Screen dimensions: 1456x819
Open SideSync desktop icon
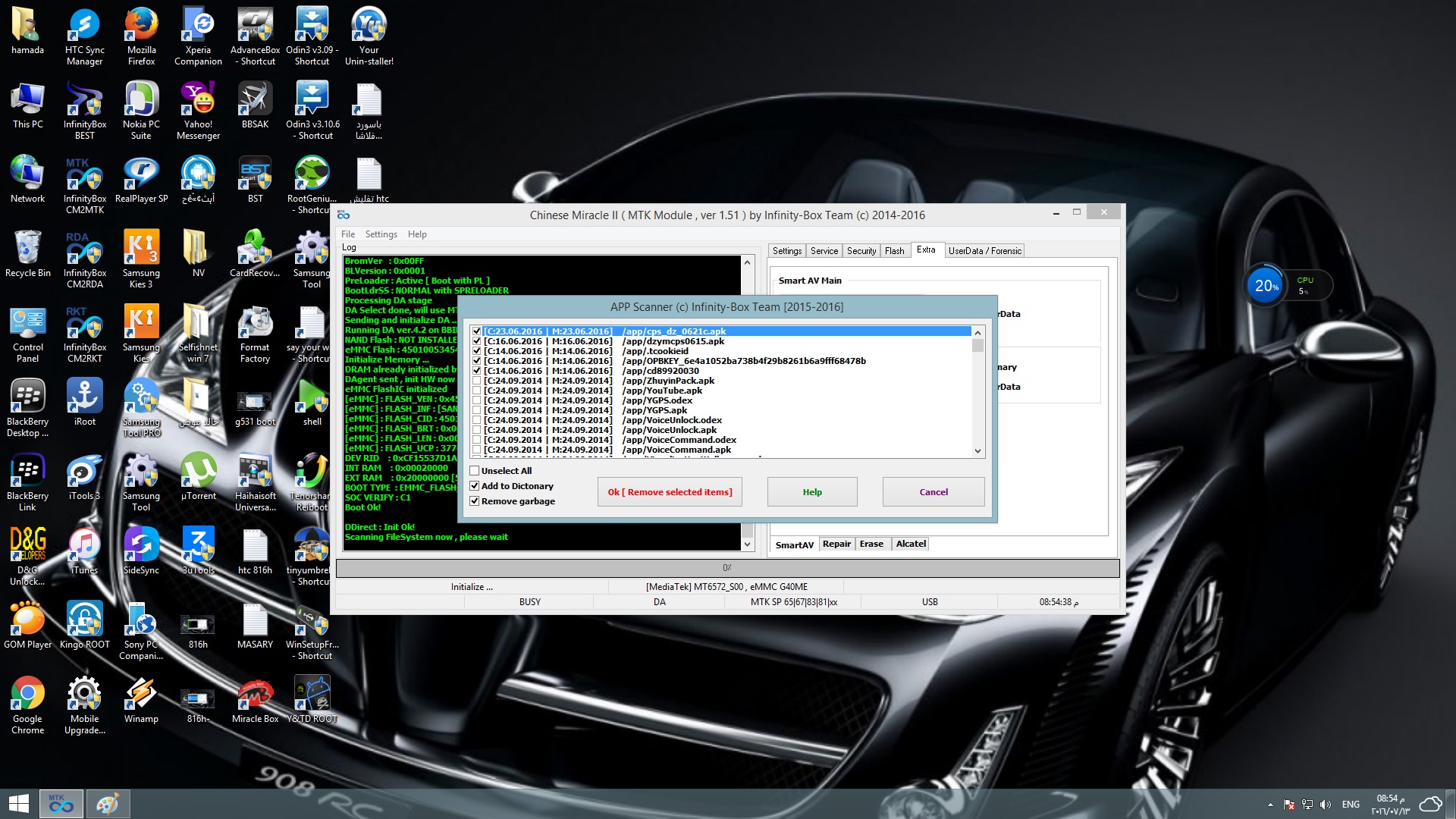pyautogui.click(x=141, y=552)
